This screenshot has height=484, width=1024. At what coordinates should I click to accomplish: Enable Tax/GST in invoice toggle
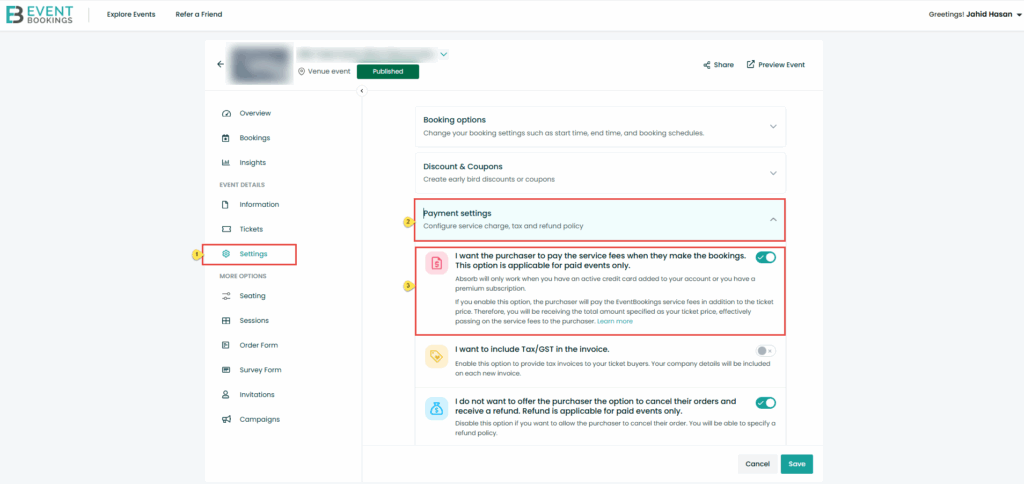(x=765, y=351)
